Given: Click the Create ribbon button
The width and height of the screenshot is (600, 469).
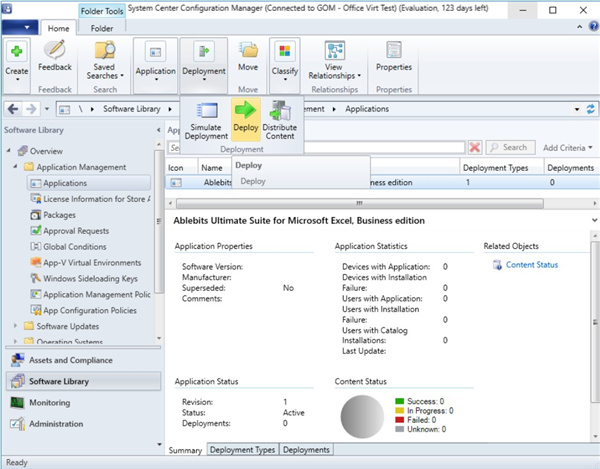Looking at the screenshot, I should (16, 65).
